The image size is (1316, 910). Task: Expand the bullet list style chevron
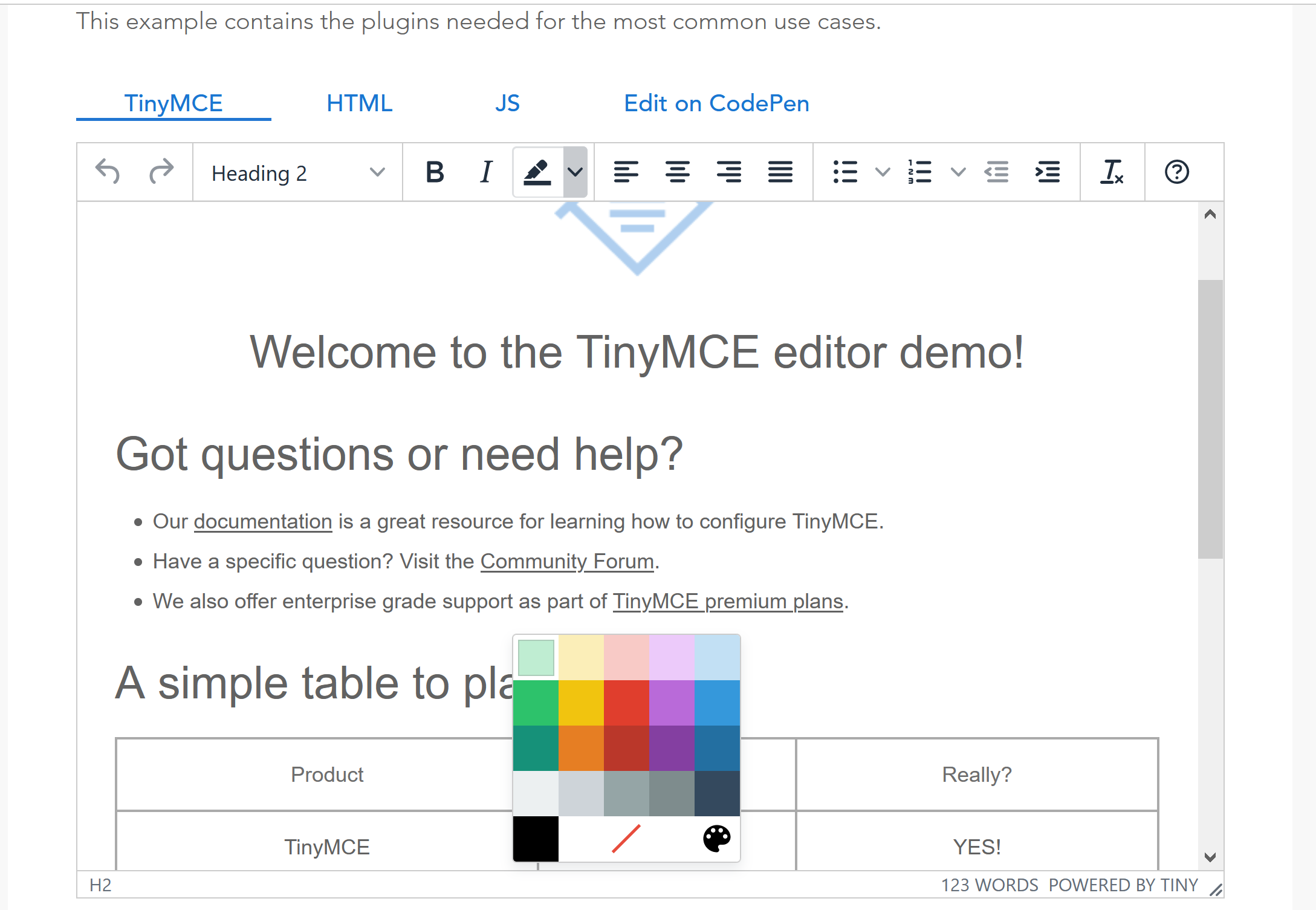[883, 172]
